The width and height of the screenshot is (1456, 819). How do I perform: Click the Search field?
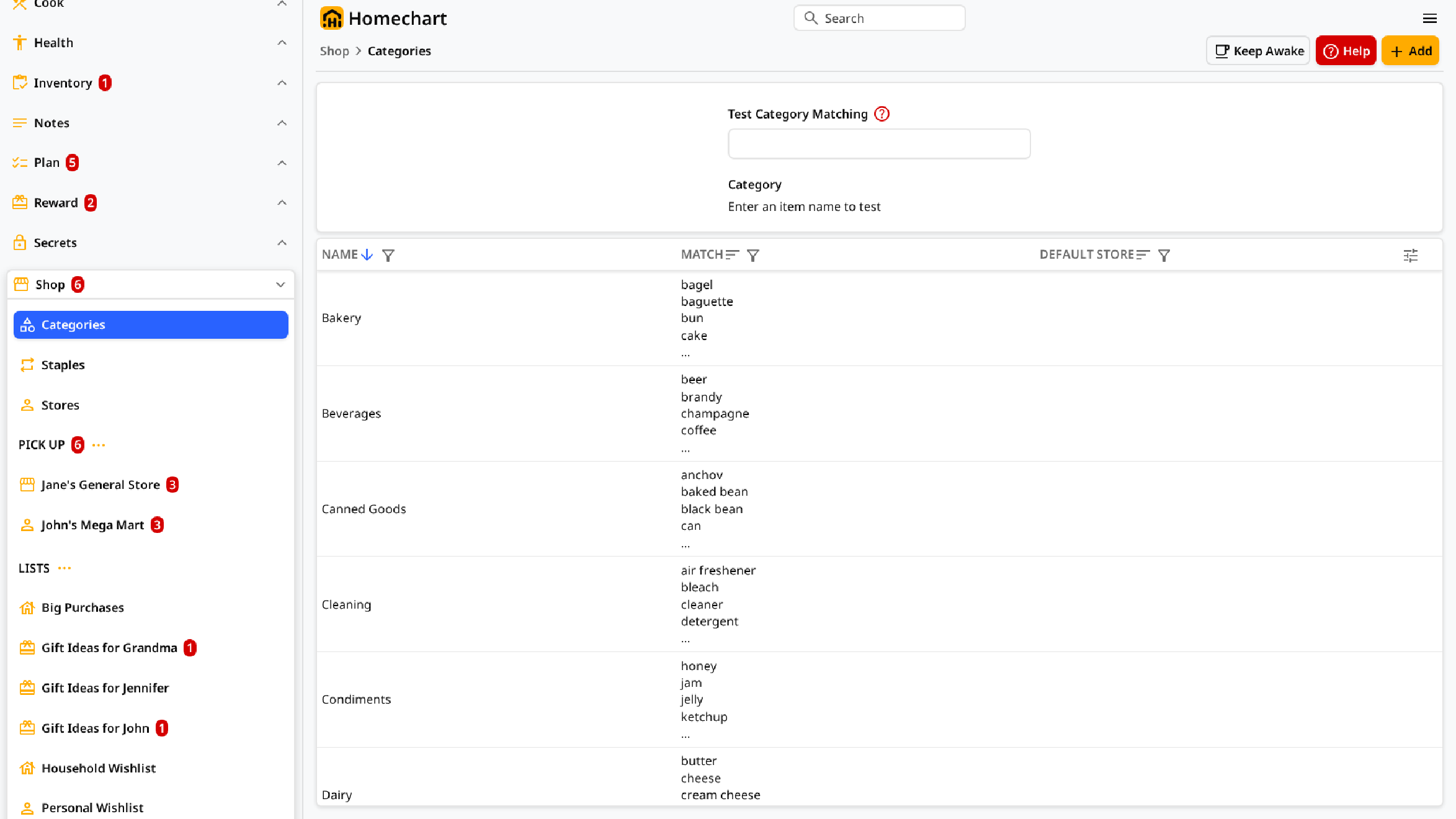coord(879,18)
